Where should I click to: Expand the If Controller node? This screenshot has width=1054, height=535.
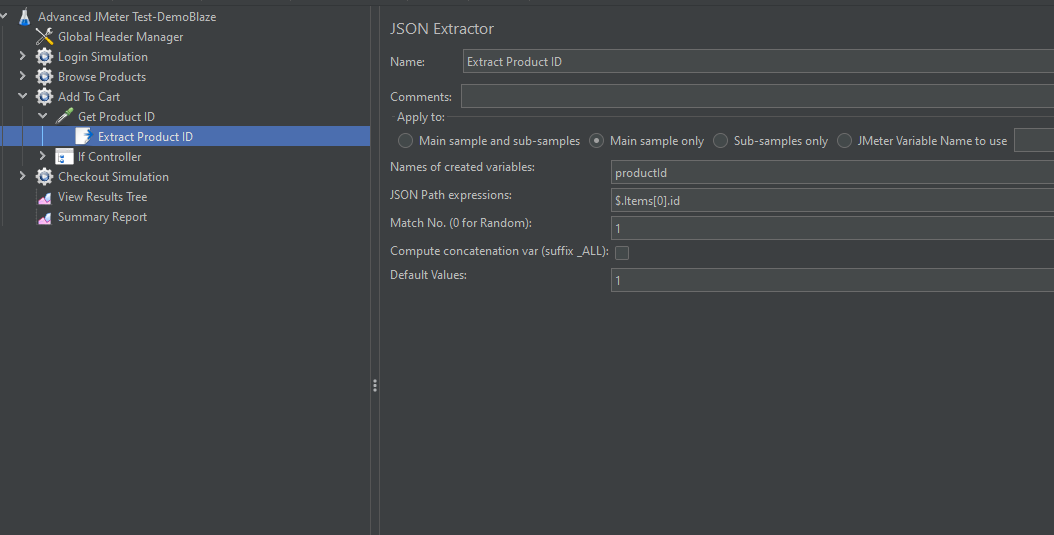pos(42,156)
